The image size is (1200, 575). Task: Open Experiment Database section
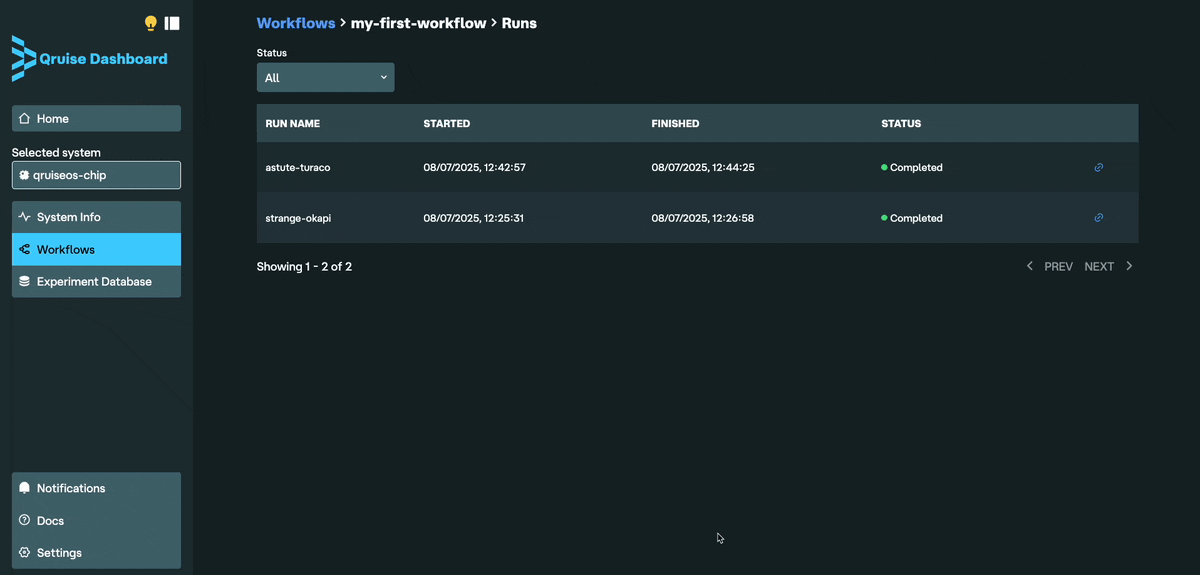(x=96, y=282)
